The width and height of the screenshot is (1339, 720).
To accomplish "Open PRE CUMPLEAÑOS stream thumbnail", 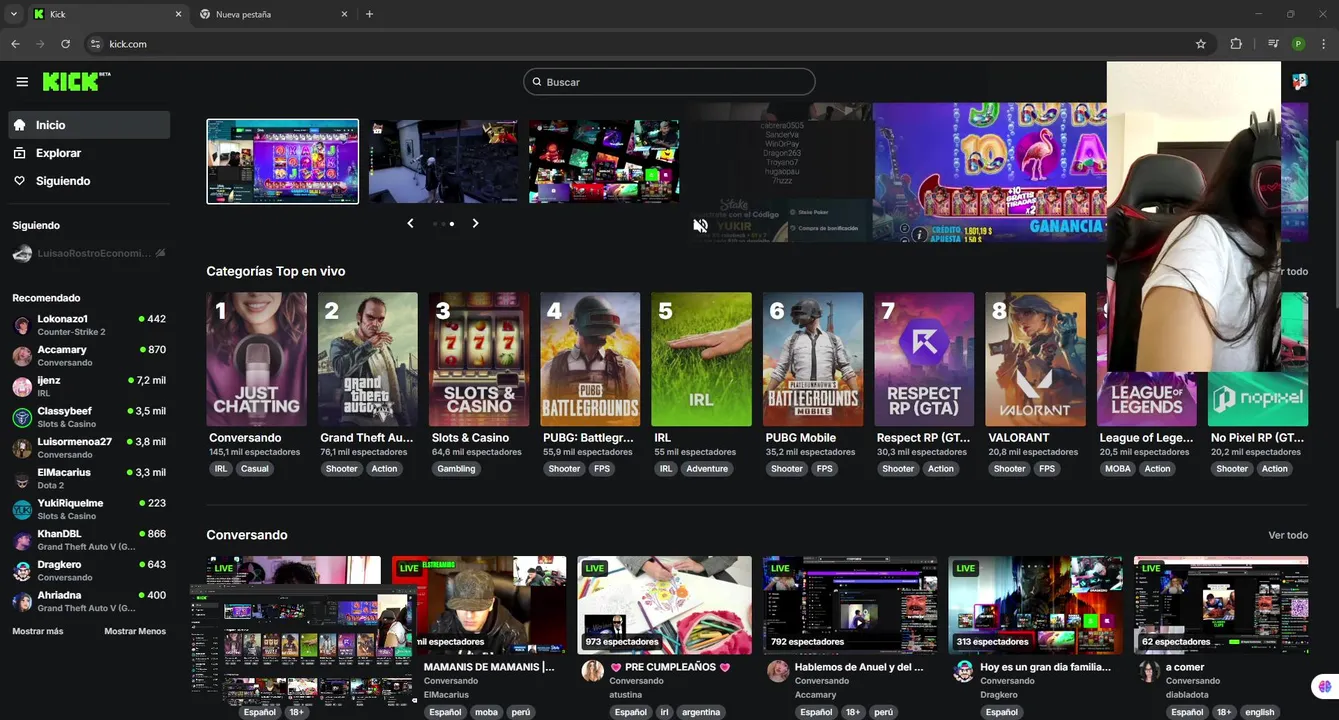I will pos(664,605).
